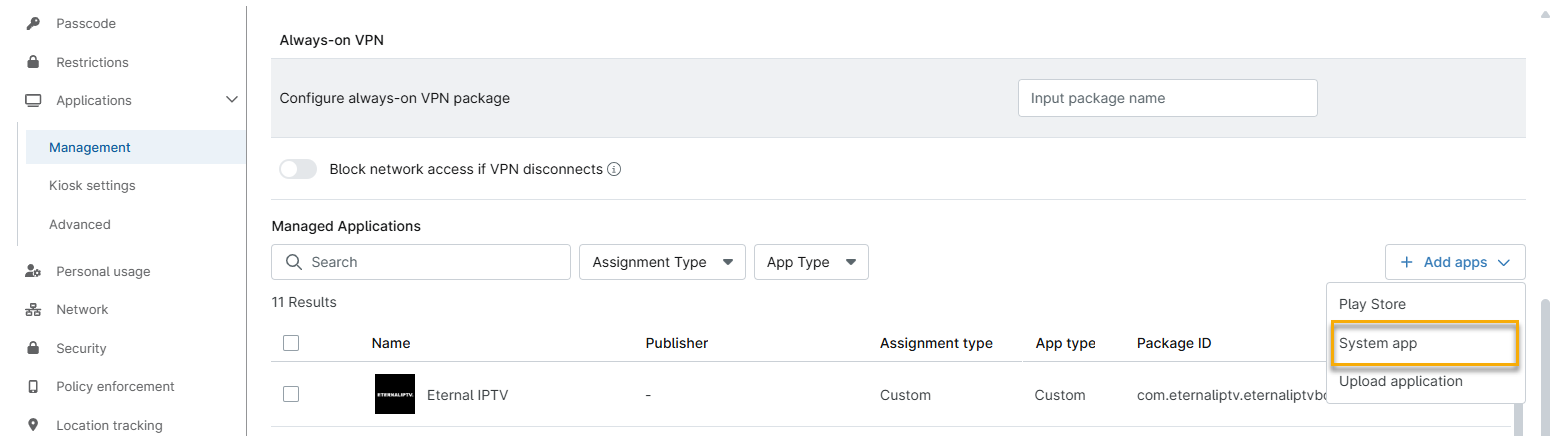Viewport: 1561px width, 436px height.
Task: Click the Eternal IPTV app thumbnail
Action: (394, 395)
